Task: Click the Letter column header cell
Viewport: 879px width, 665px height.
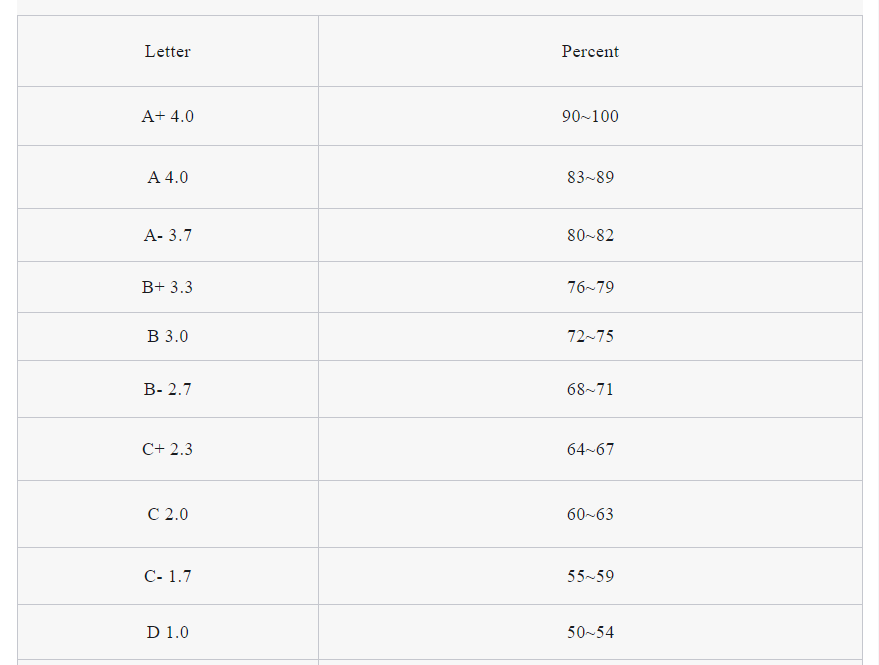Action: pyautogui.click(x=168, y=51)
